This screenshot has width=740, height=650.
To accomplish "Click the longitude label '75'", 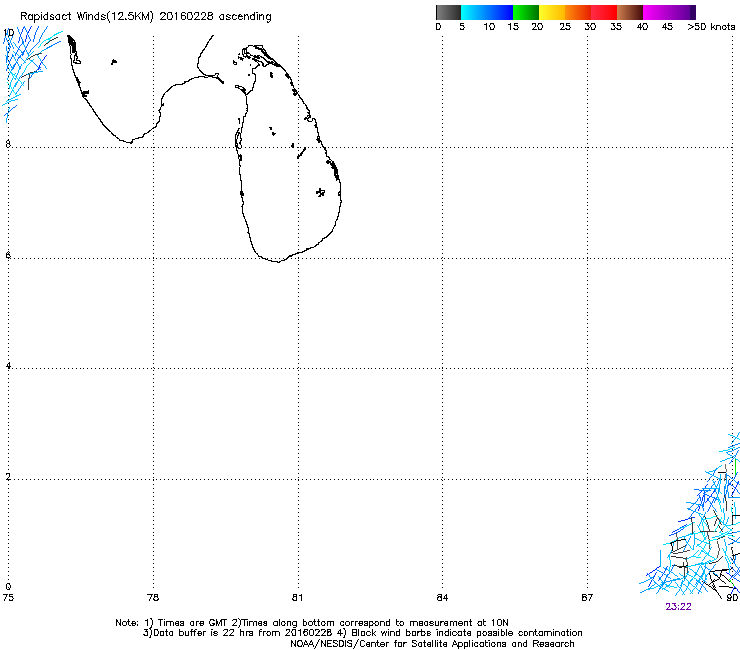I will tap(8, 598).
